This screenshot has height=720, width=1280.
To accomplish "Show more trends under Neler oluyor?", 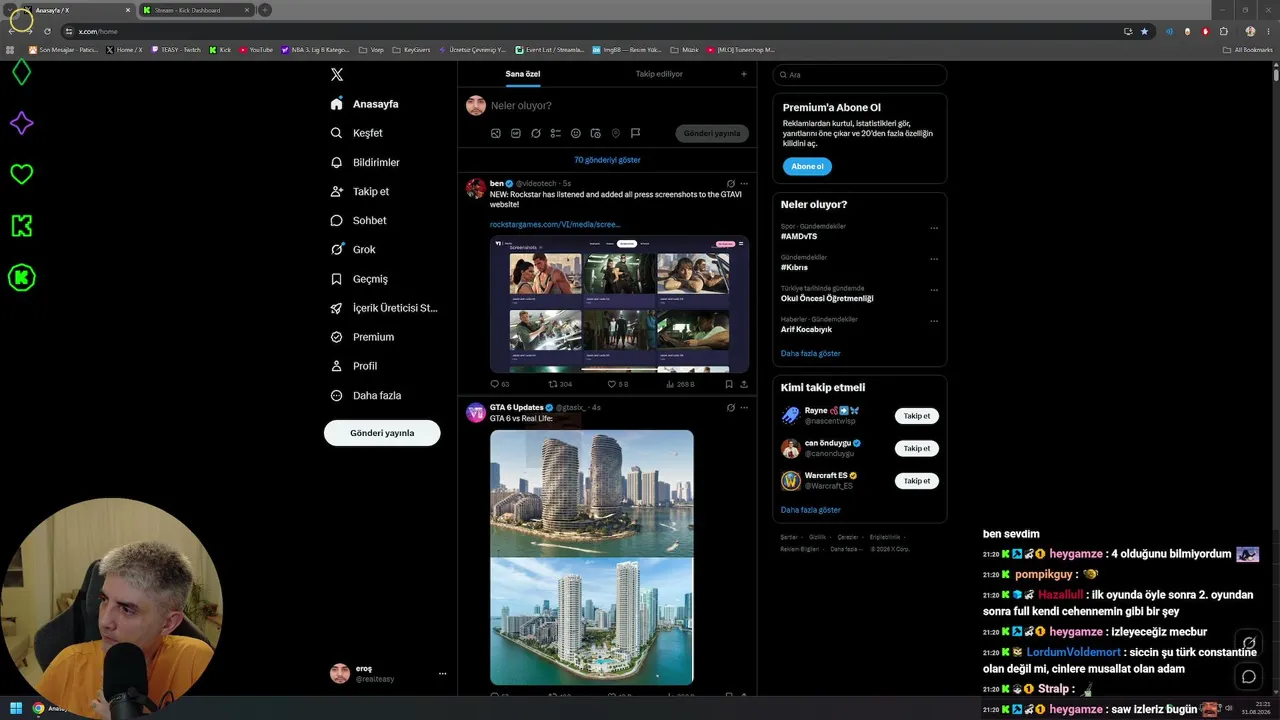I will pyautogui.click(x=811, y=354).
